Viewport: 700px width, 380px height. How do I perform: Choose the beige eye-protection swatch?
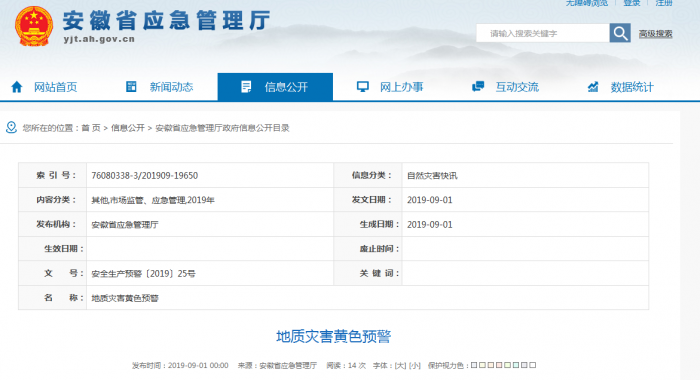pos(491,365)
